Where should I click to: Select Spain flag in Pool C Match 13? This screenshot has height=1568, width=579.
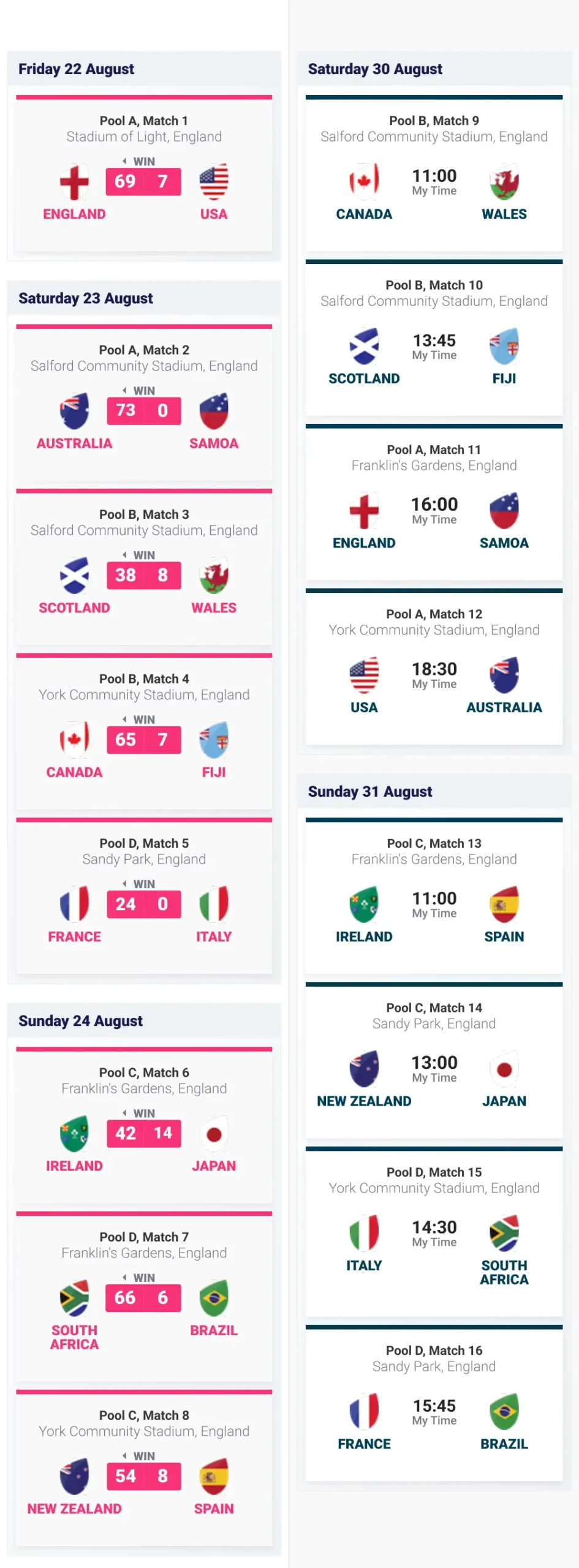pos(504,905)
